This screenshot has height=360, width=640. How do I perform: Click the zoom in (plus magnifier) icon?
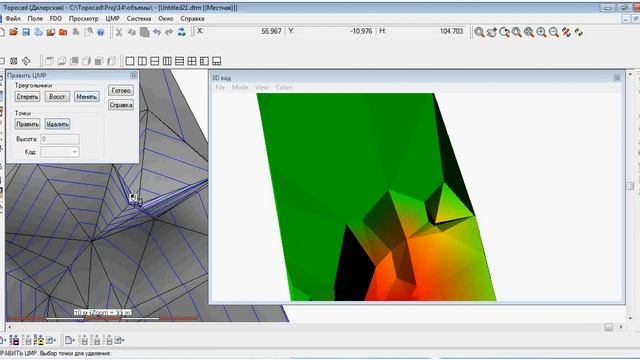[x=542, y=32]
